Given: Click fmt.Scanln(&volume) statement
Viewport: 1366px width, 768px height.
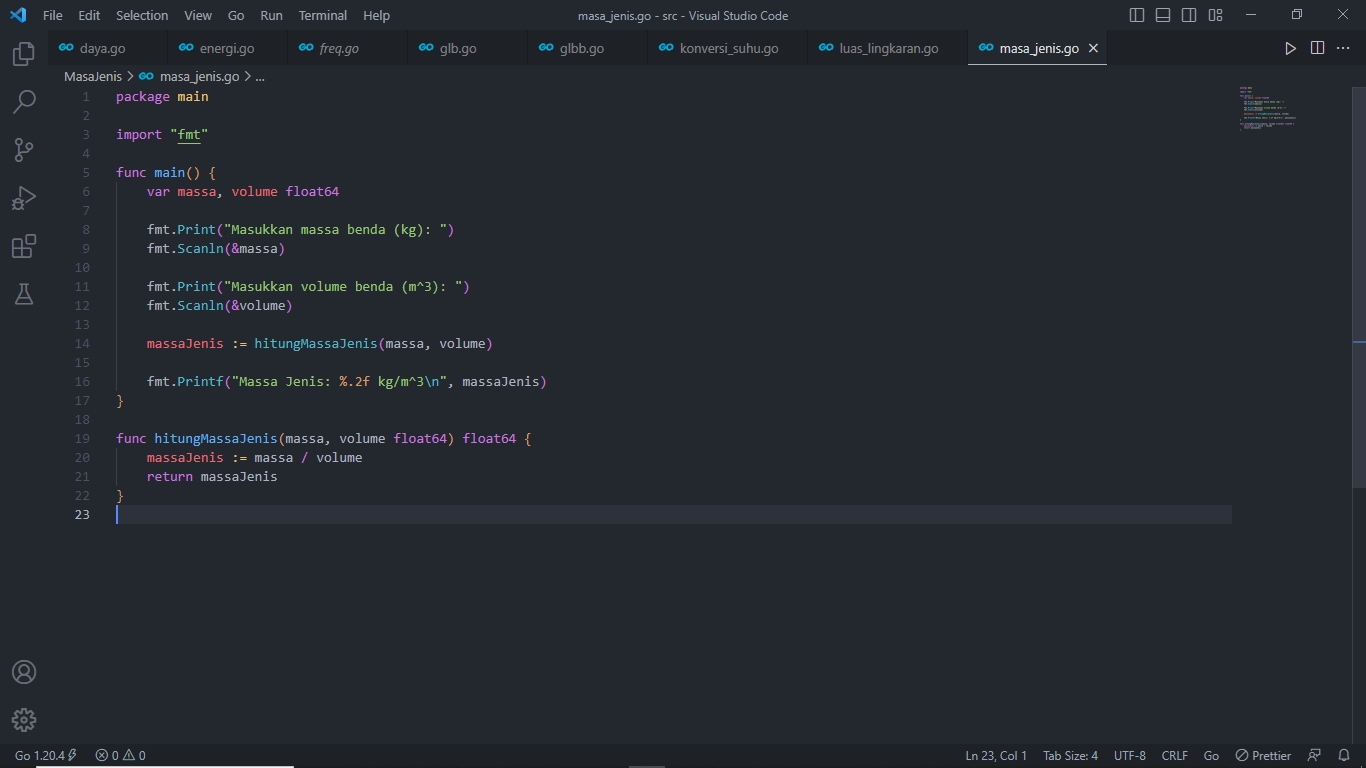Looking at the screenshot, I should tap(220, 306).
